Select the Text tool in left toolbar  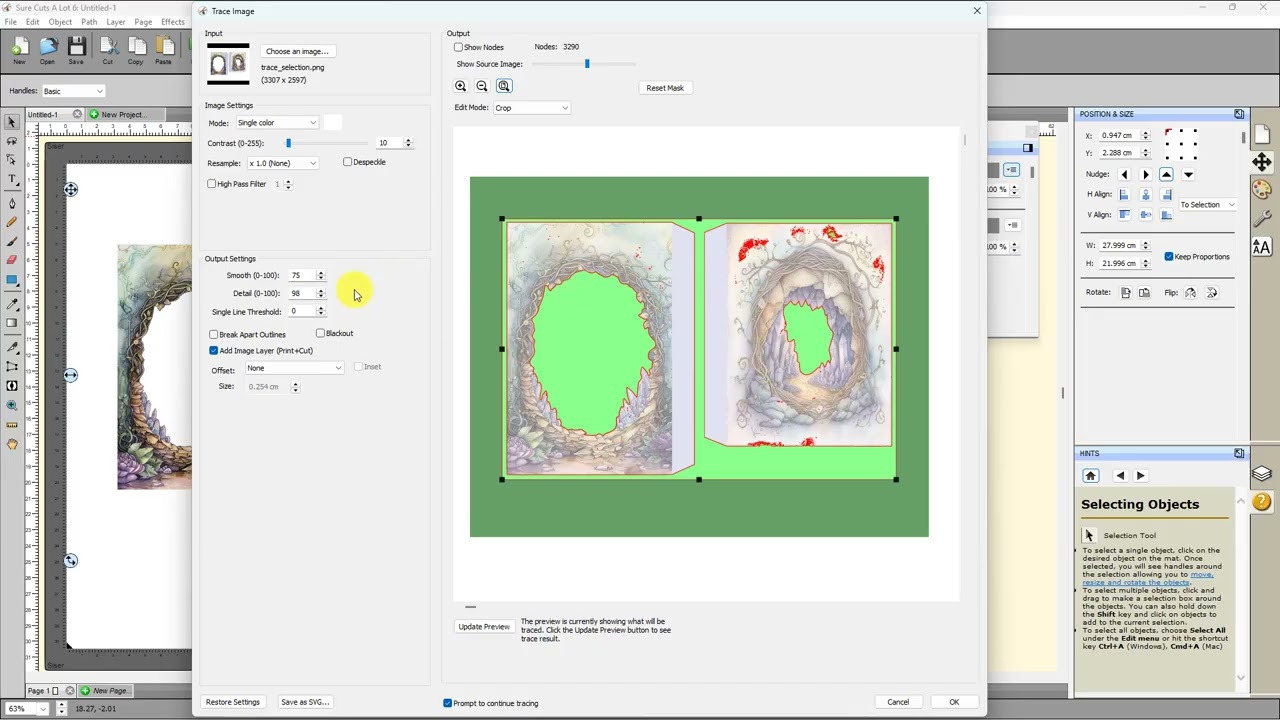12,179
